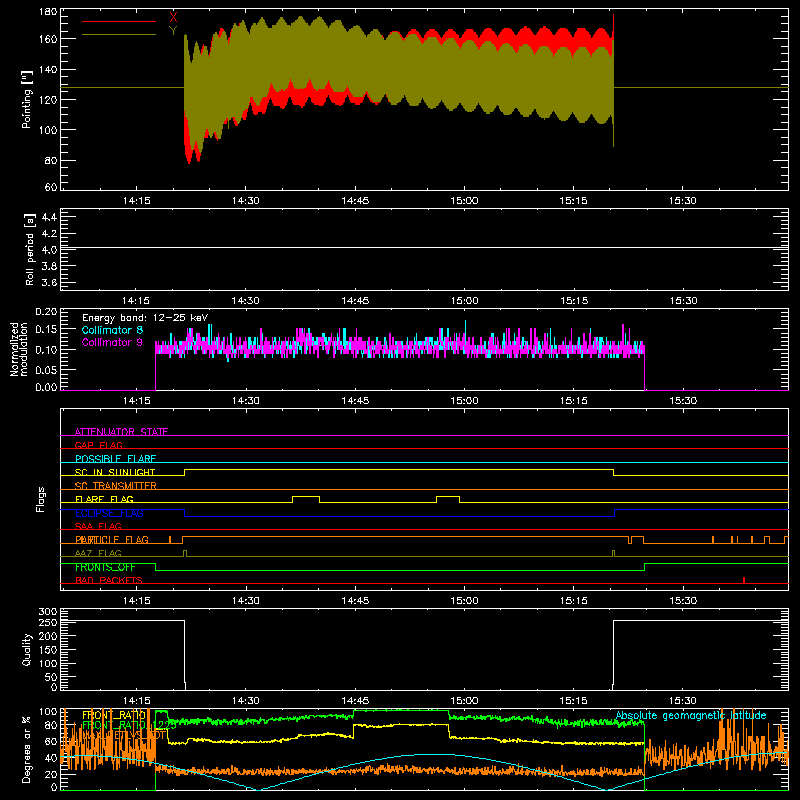This screenshot has width=800, height=800.
Task: Click the 'Degrees or %' axis title
Action: tap(27, 749)
